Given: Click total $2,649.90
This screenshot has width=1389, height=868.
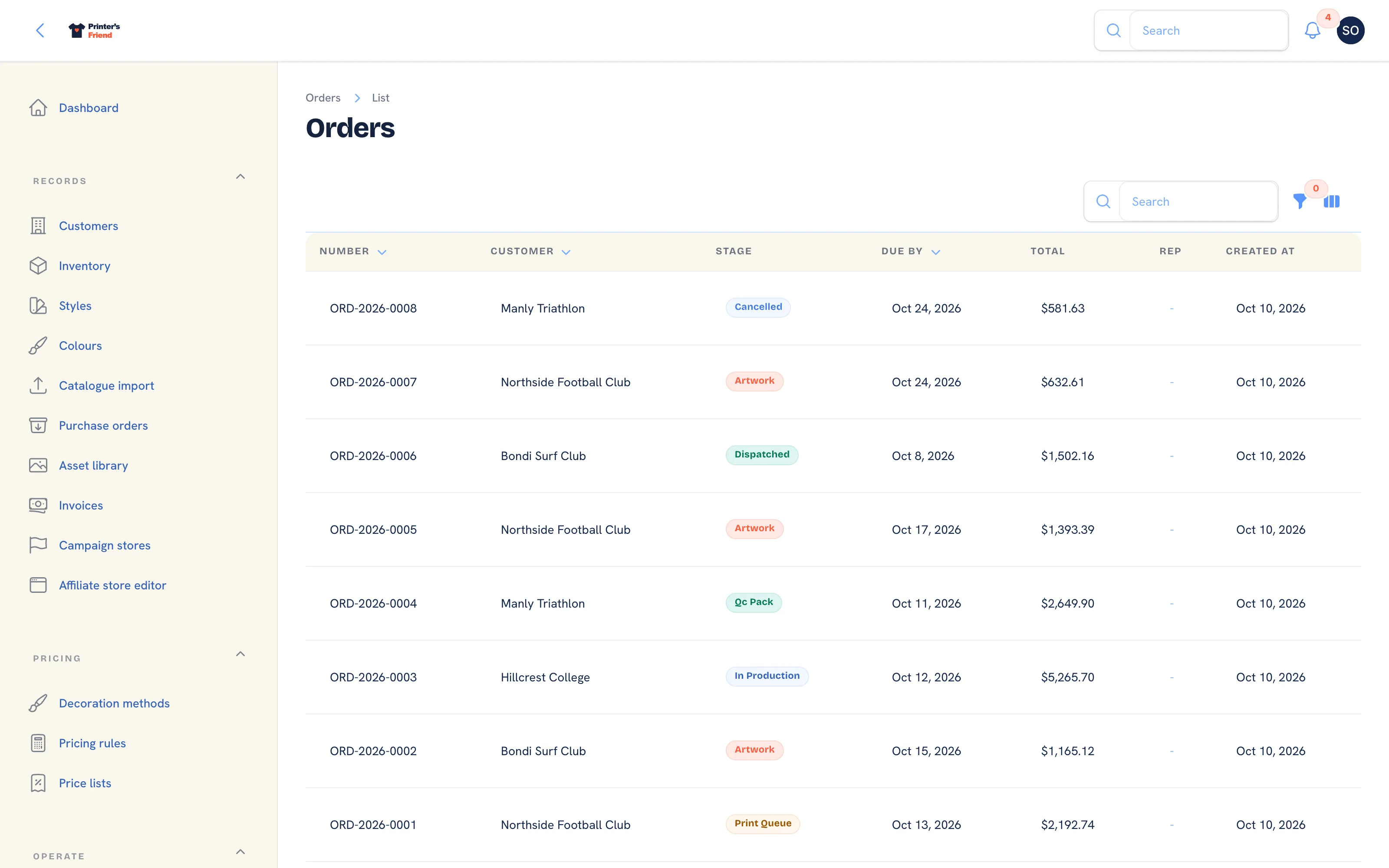Looking at the screenshot, I should coord(1068,603).
